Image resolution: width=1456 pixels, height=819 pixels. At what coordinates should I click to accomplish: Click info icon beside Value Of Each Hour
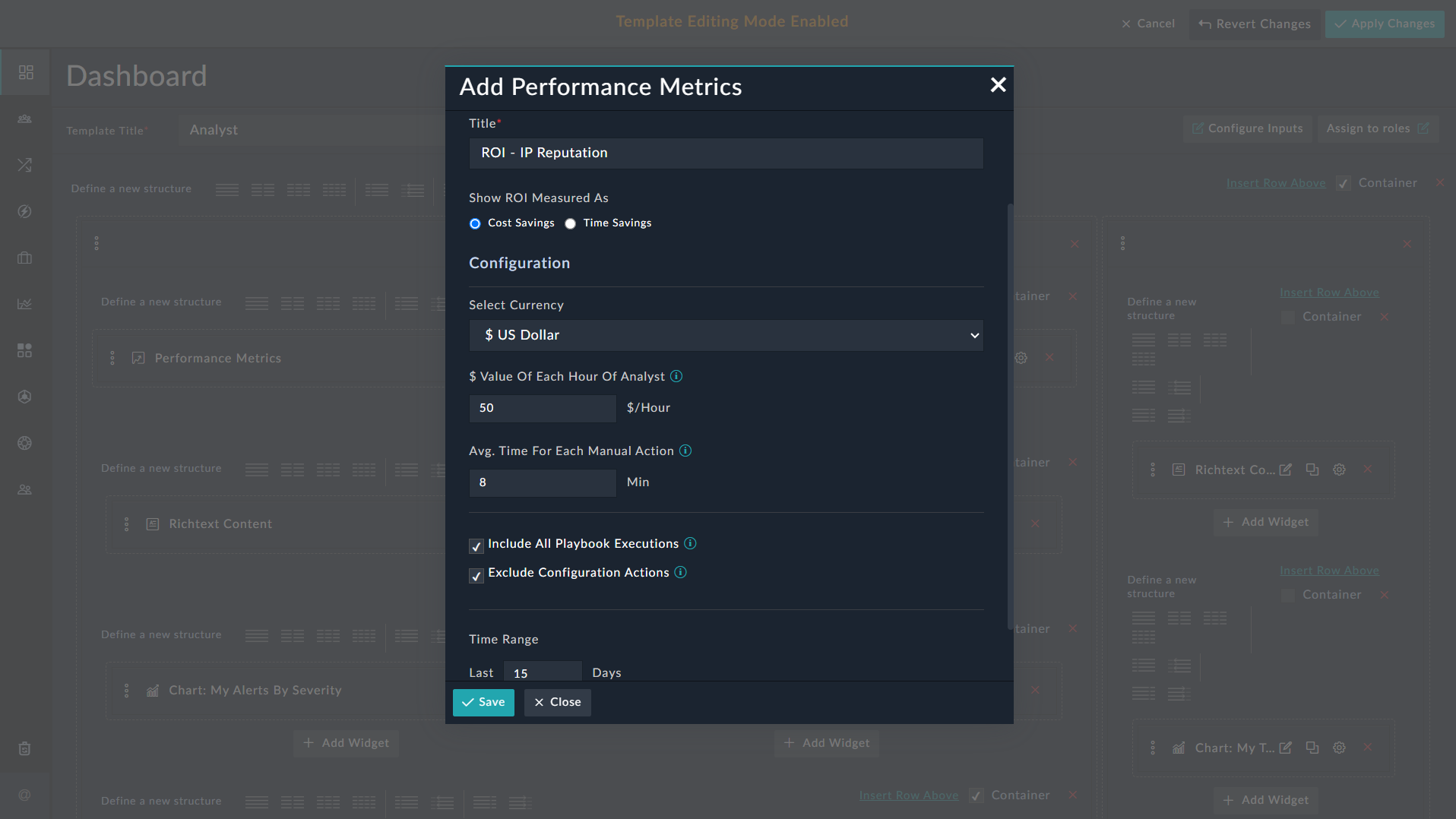677,376
